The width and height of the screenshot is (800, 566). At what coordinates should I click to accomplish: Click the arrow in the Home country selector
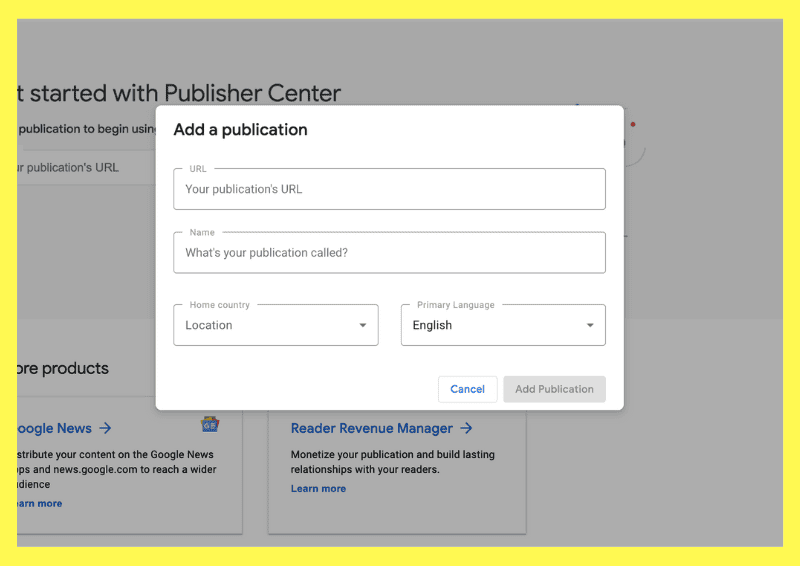363,326
